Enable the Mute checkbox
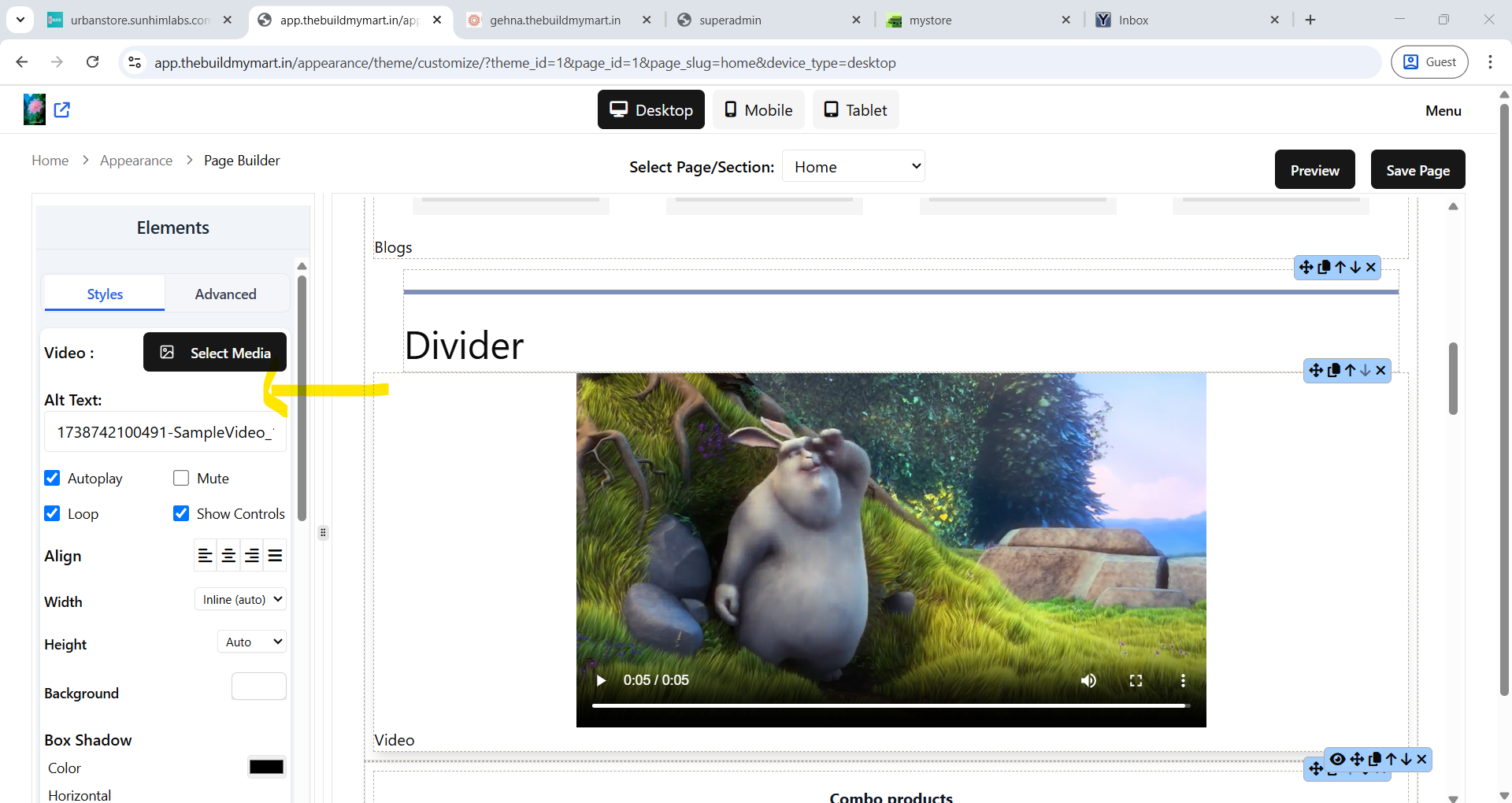 181,478
